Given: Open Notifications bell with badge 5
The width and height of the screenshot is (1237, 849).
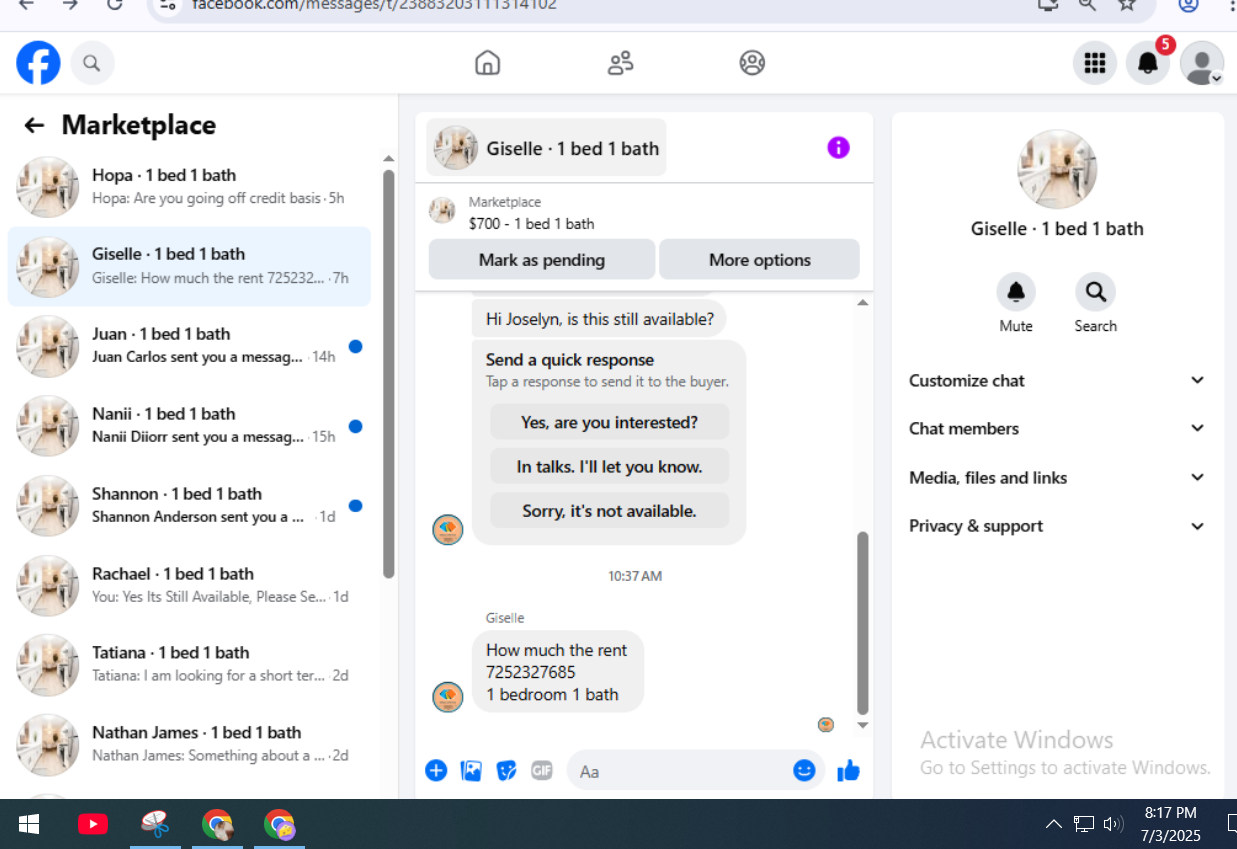Looking at the screenshot, I should click(1148, 63).
